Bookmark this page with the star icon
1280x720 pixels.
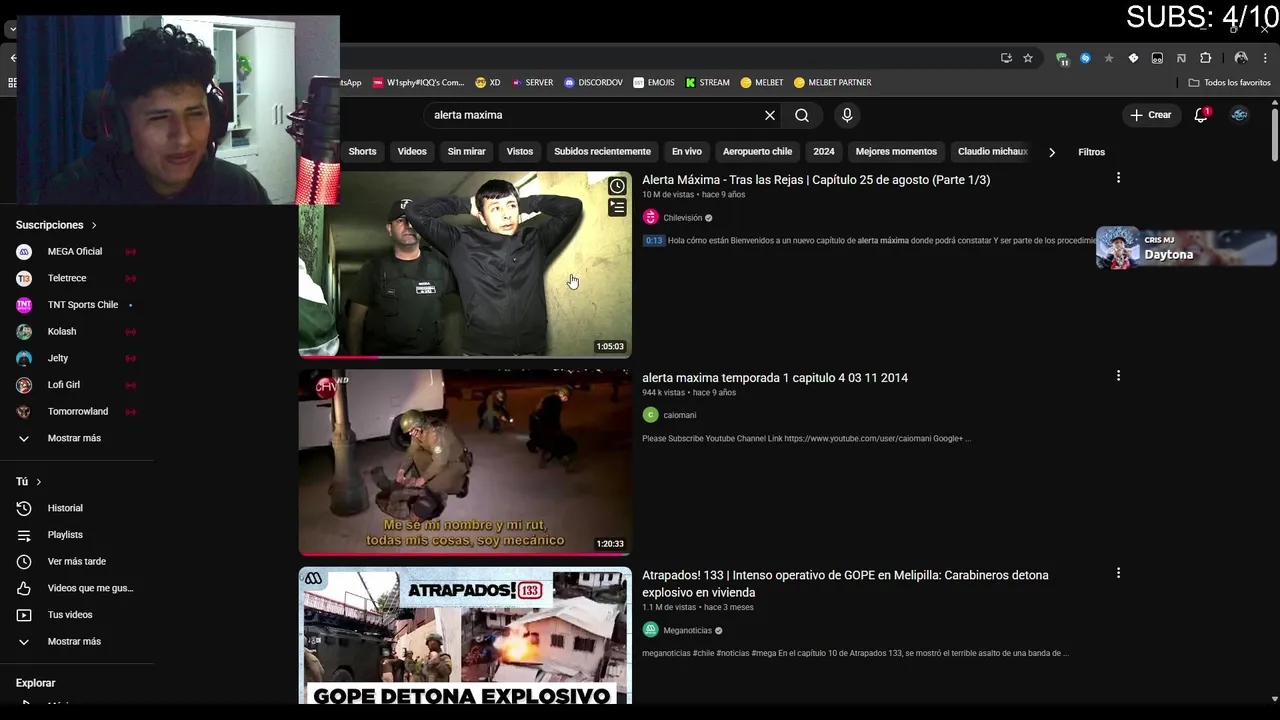pyautogui.click(x=1028, y=58)
